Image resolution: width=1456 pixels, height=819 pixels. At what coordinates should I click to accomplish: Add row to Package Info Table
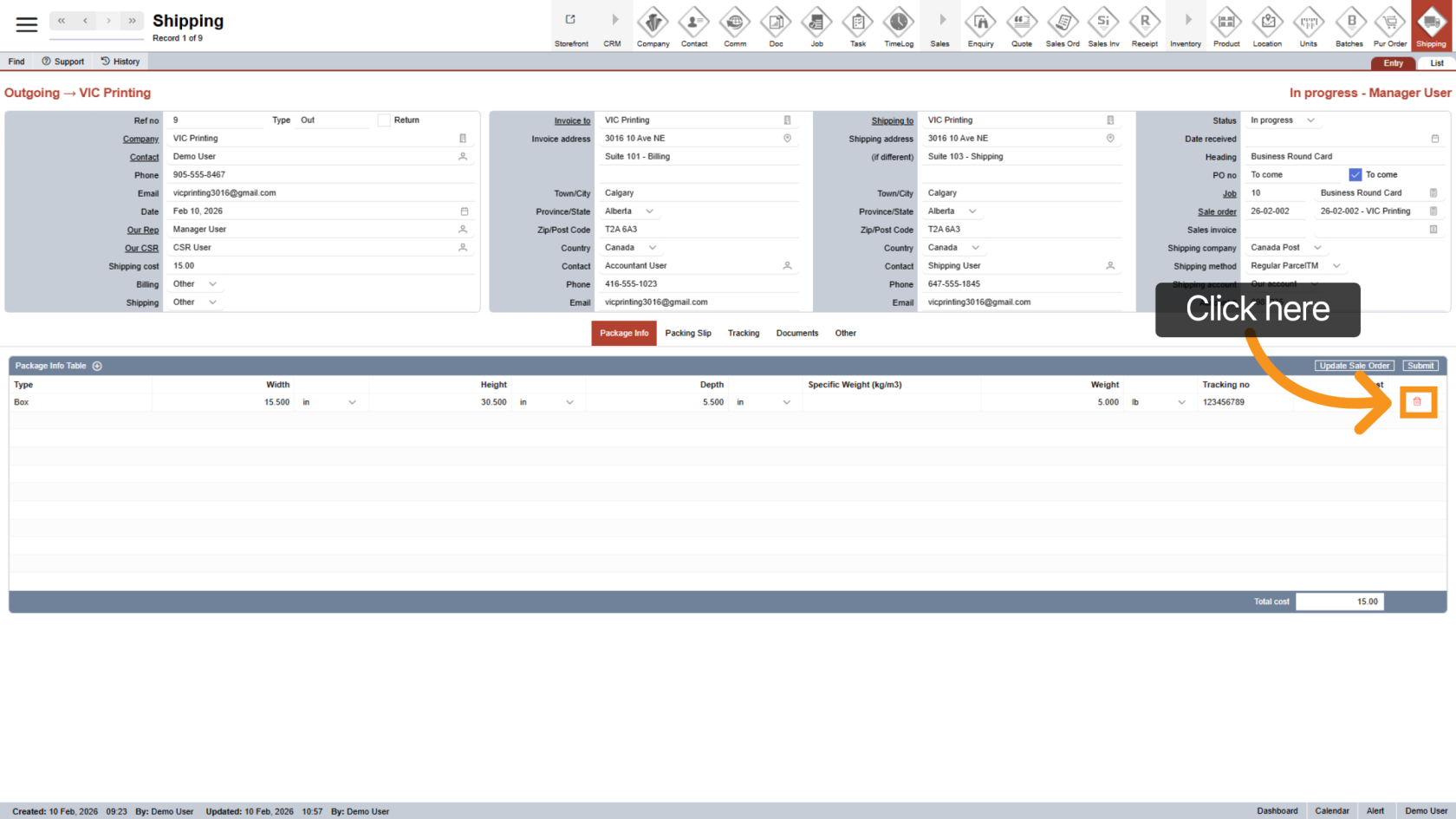point(97,366)
